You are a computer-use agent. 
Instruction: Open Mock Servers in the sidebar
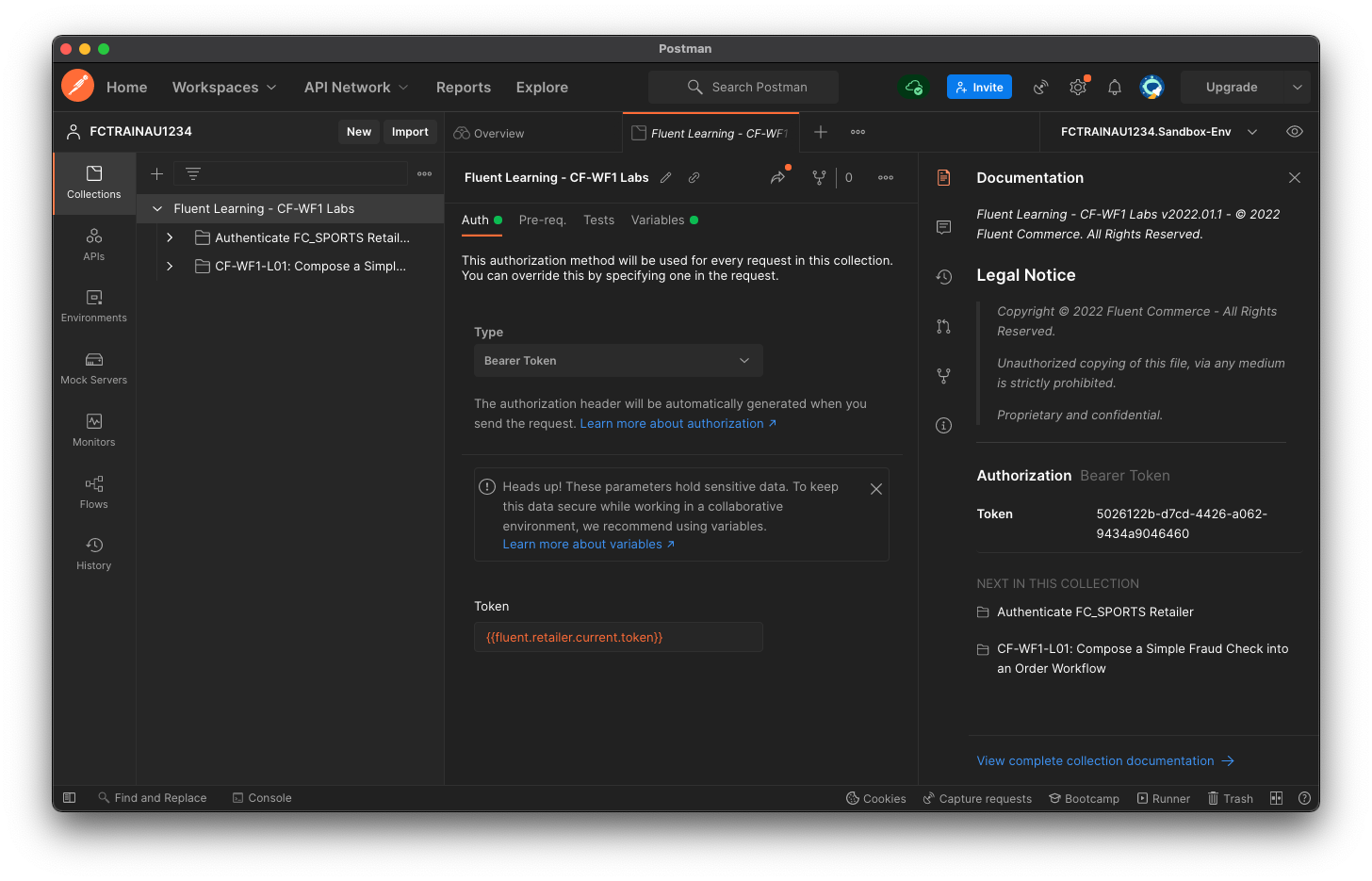[x=94, y=369]
